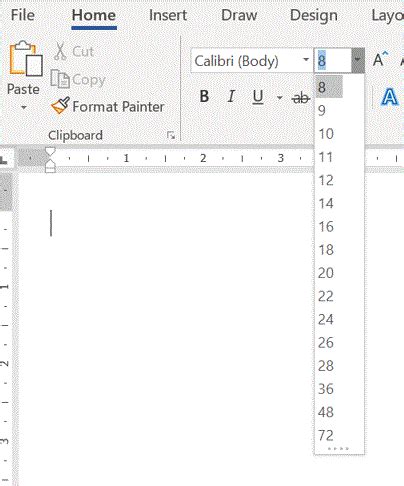404x486 pixels.
Task: Toggle Strikethrough formatting
Action: click(301, 98)
